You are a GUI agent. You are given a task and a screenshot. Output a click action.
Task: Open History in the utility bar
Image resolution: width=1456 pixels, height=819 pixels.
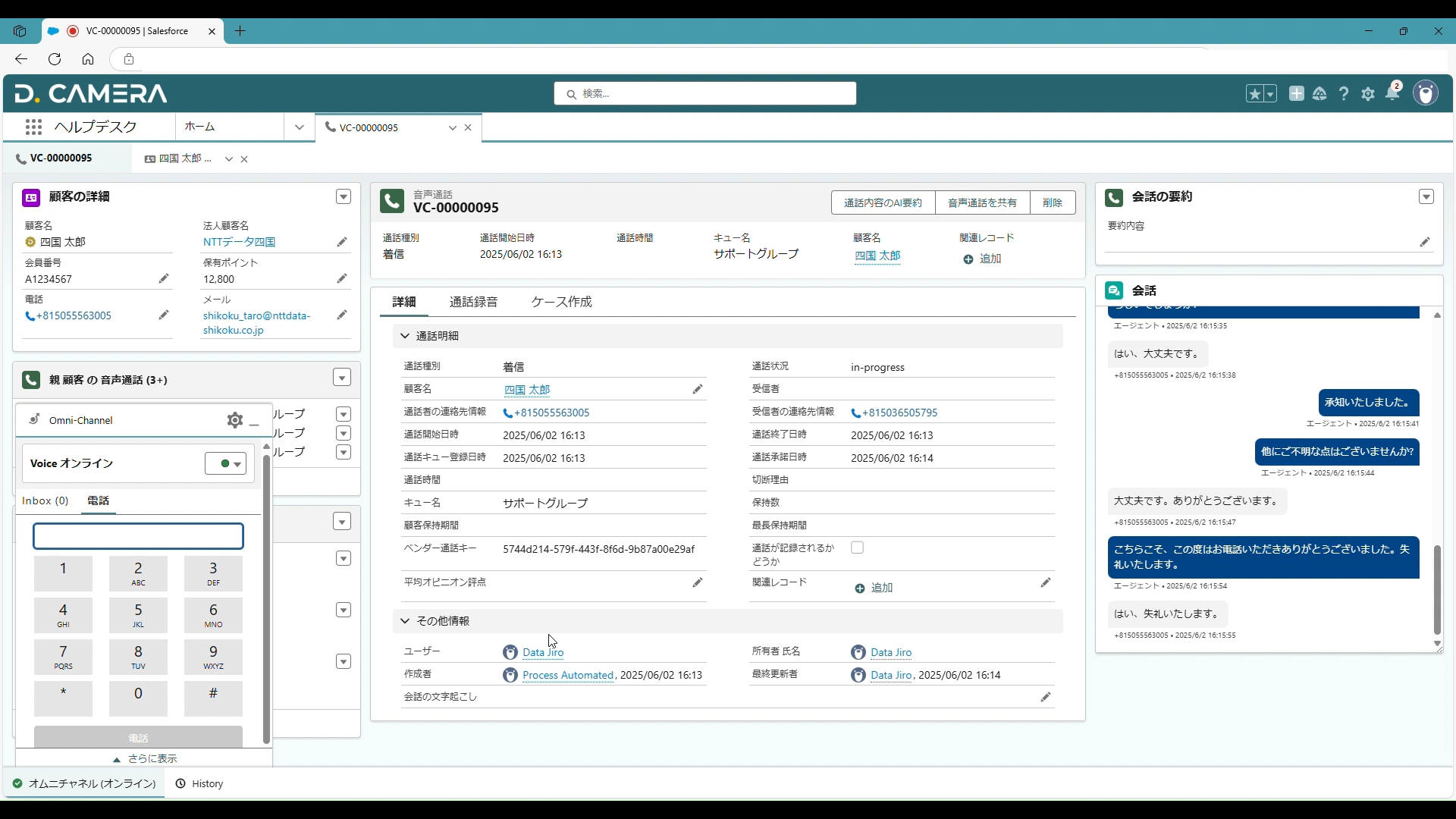[x=199, y=783]
